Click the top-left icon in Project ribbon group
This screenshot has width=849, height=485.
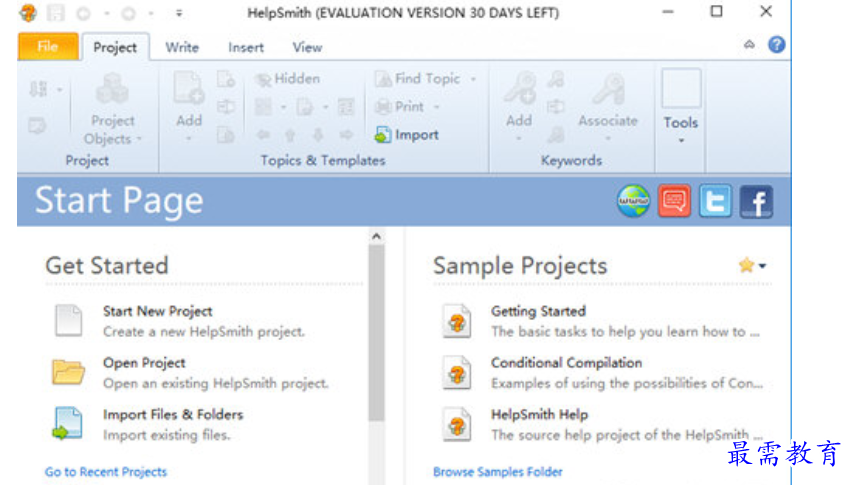pyautogui.click(x=38, y=89)
